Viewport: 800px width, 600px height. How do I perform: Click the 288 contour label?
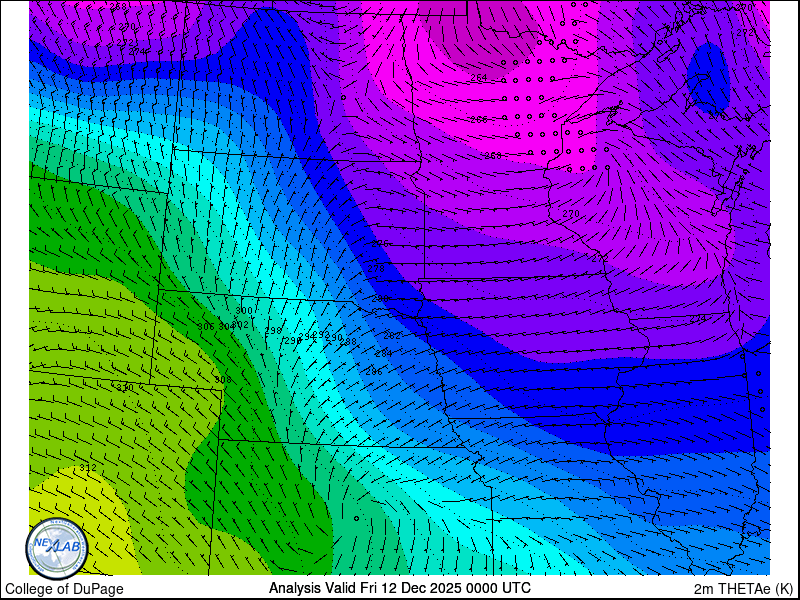pos(348,341)
